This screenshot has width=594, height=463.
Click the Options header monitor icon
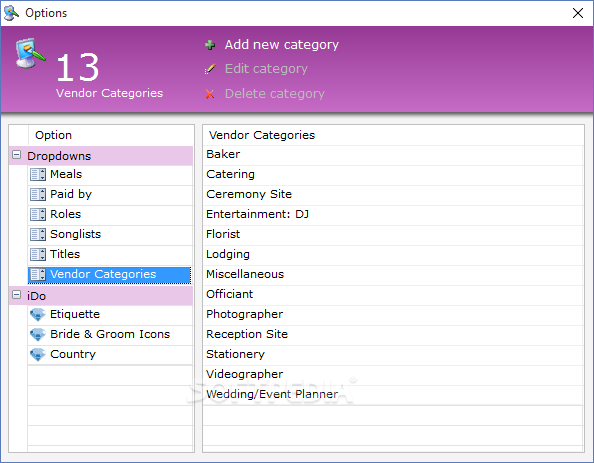pos(30,53)
